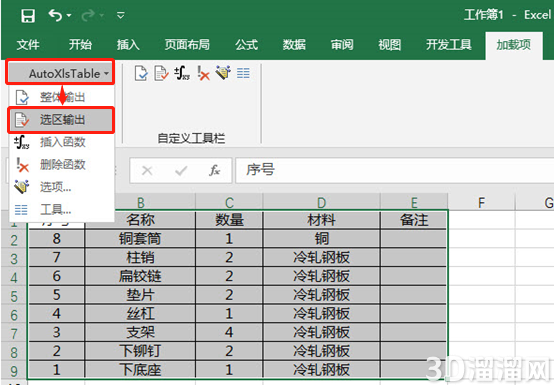
Task: Choose 选区输出 from the AutoXlsTable menu
Action: [62, 120]
